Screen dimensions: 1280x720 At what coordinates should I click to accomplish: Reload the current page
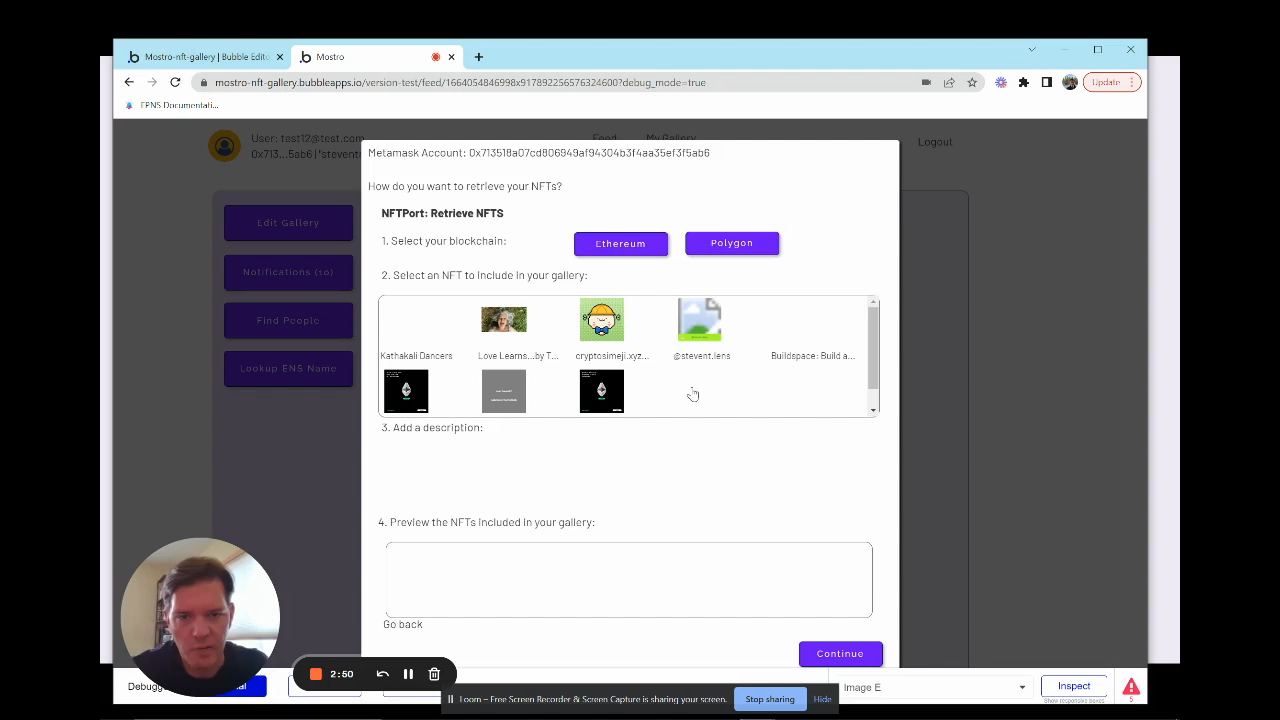pyautogui.click(x=175, y=82)
